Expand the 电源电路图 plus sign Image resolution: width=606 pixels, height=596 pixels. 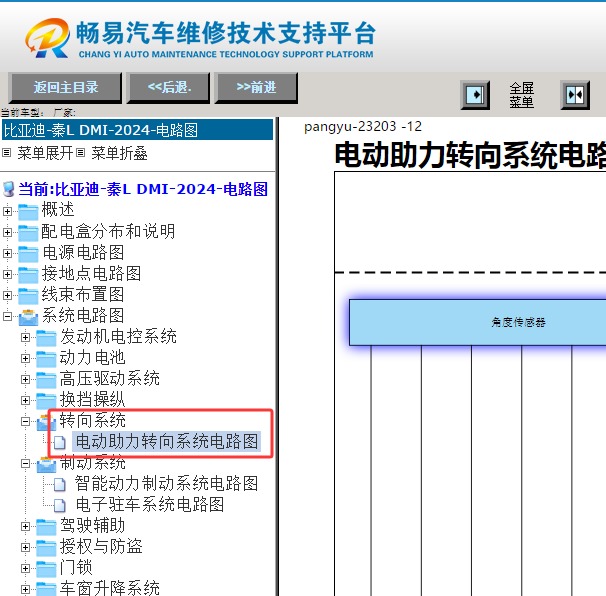click(x=7, y=253)
